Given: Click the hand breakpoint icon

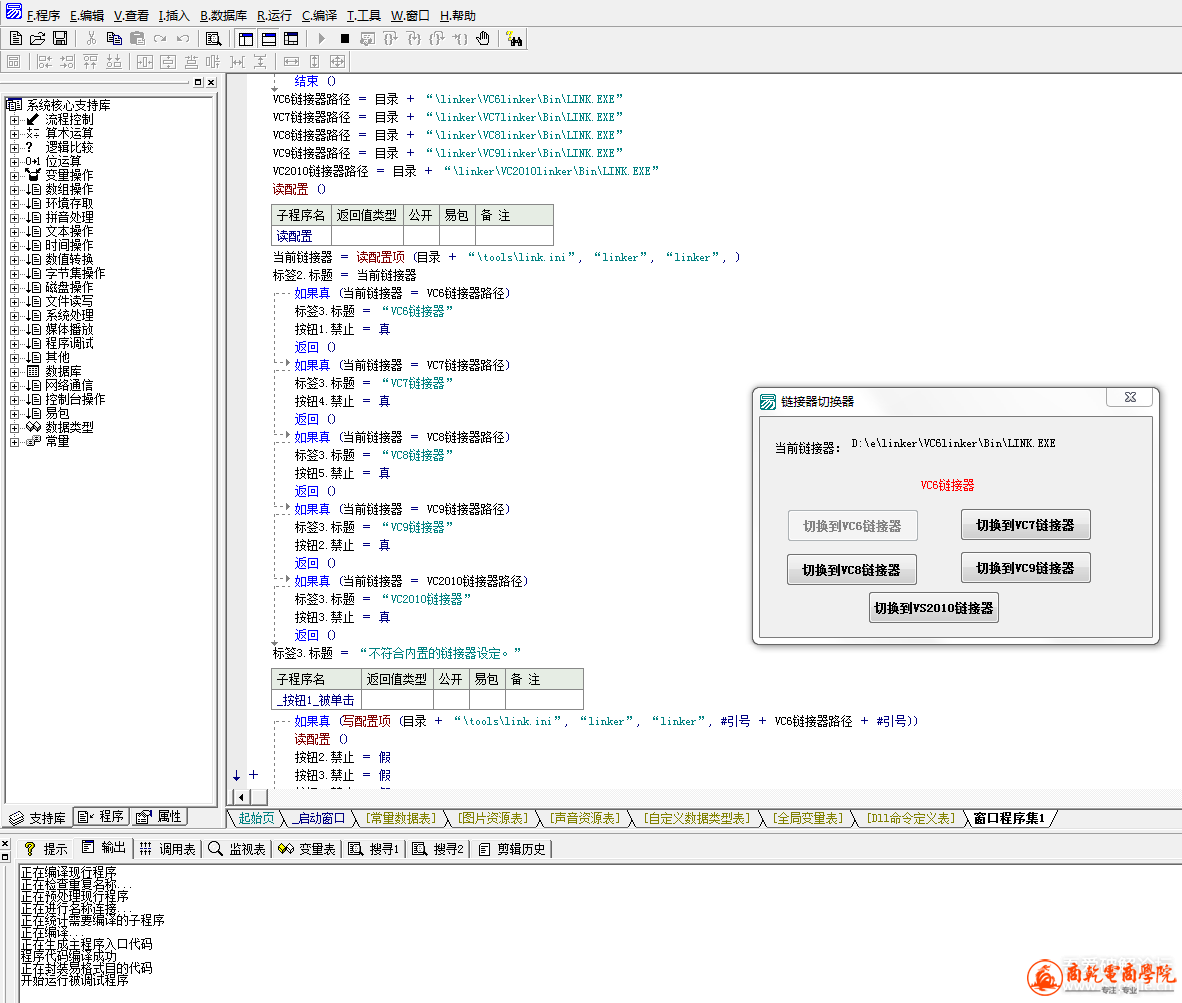Looking at the screenshot, I should point(483,38).
